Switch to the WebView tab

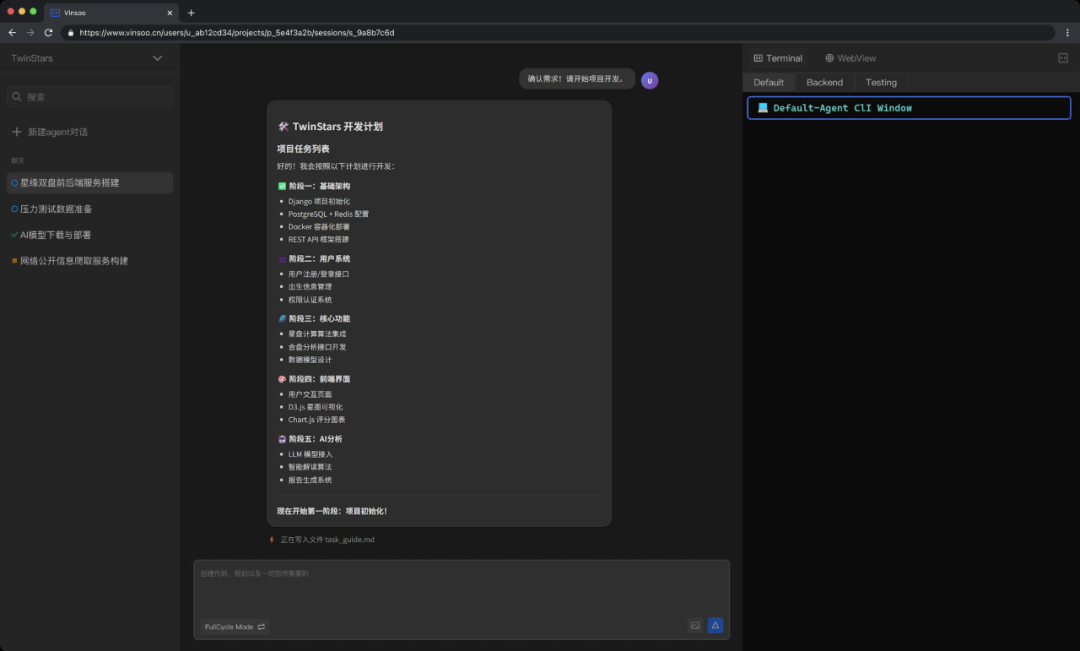(x=850, y=58)
